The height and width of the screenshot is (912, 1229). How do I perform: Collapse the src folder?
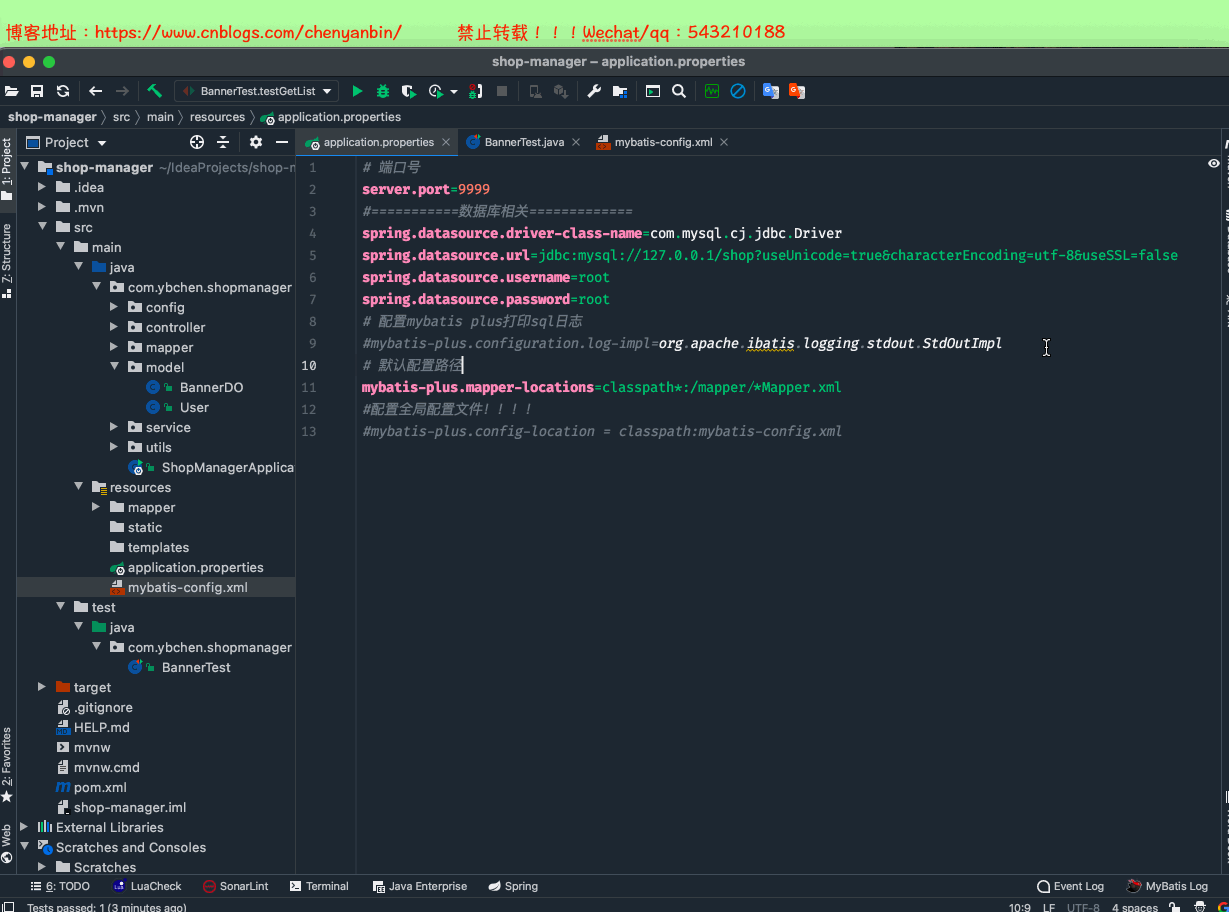(x=41, y=227)
